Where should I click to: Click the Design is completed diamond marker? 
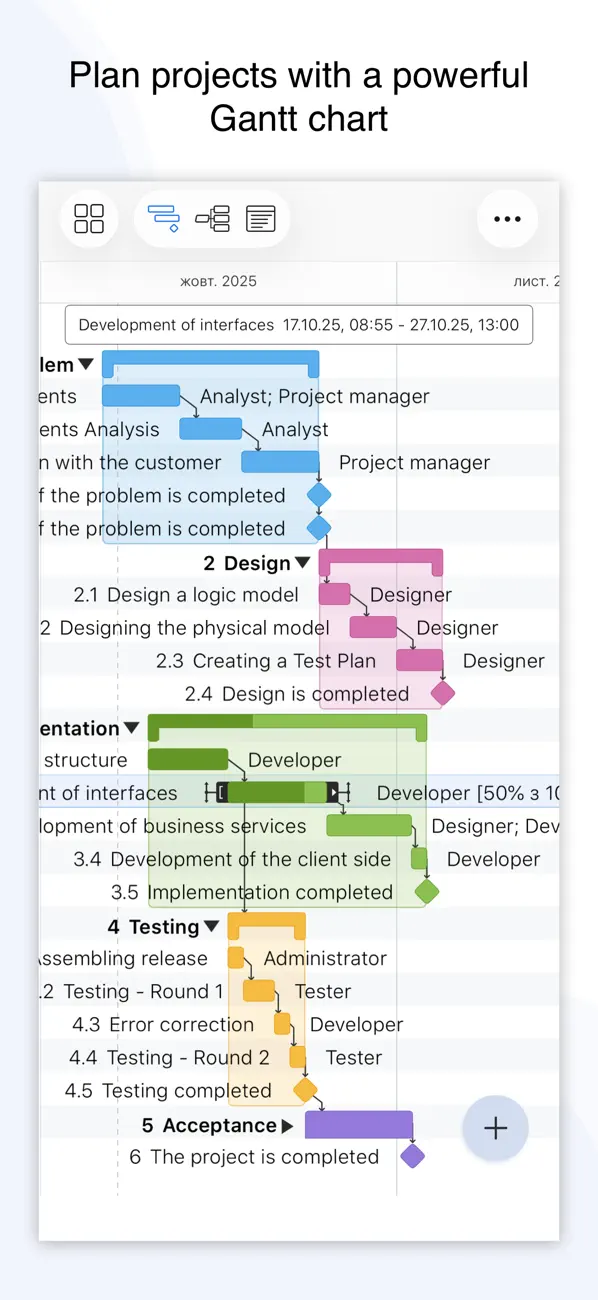pos(441,693)
